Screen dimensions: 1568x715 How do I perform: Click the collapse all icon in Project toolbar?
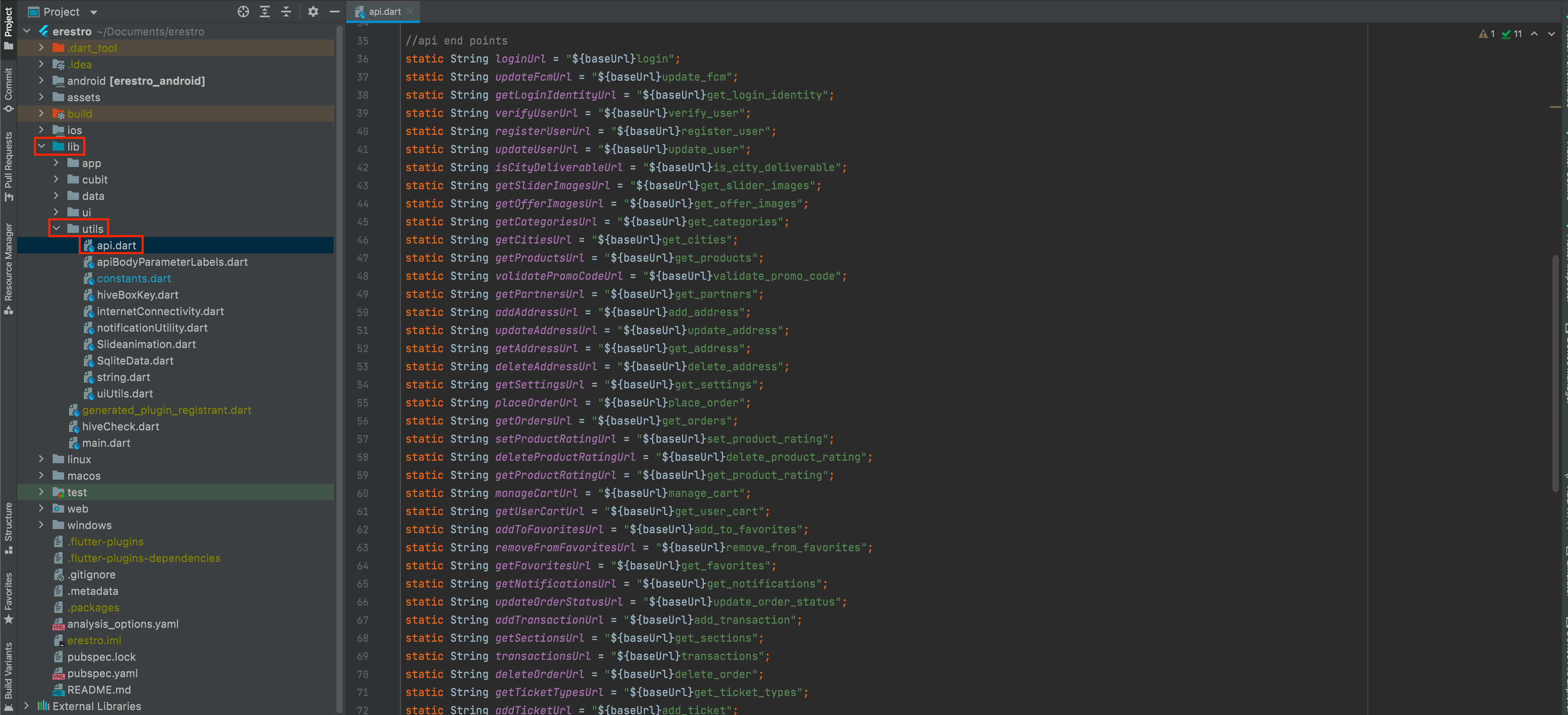pyautogui.click(x=286, y=12)
